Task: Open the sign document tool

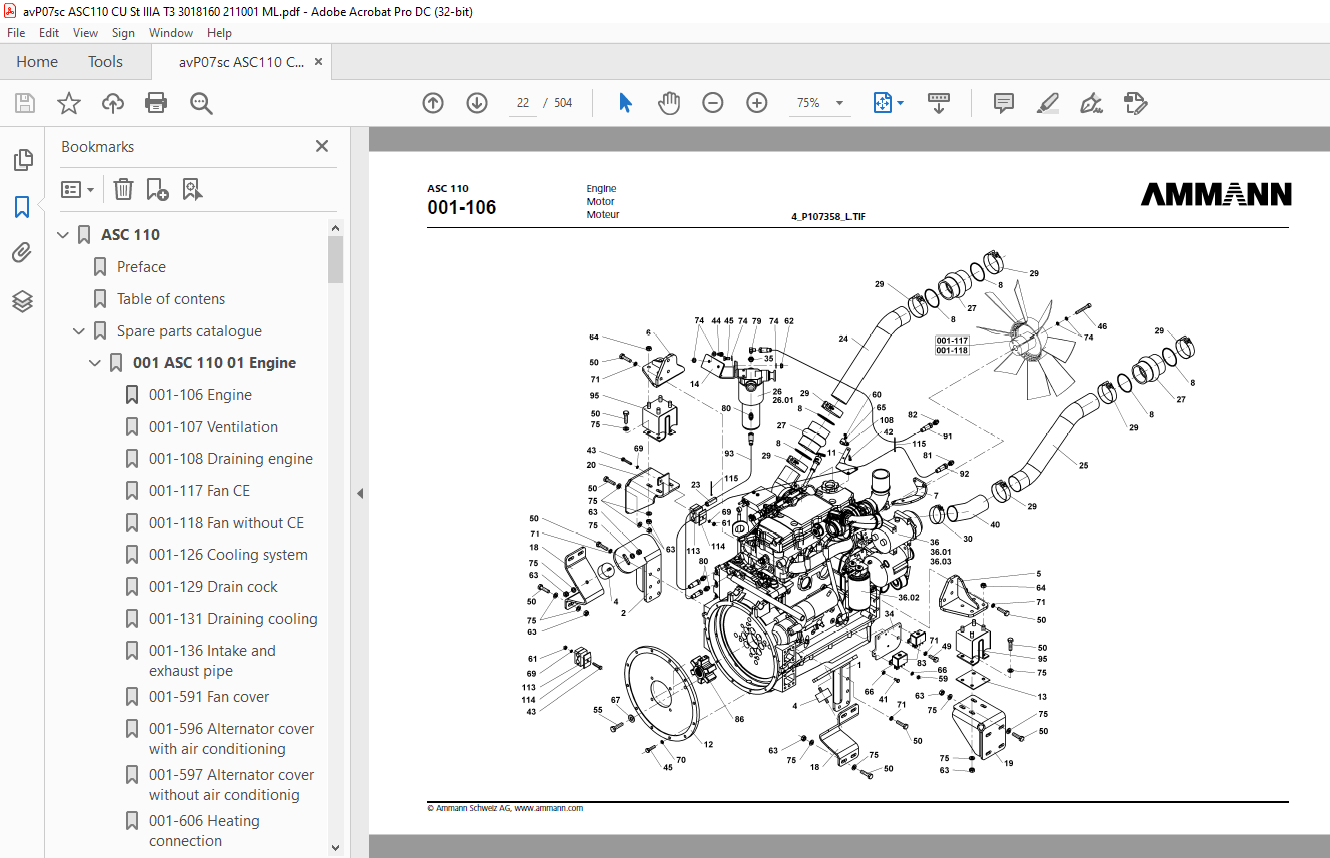Action: [x=1092, y=103]
